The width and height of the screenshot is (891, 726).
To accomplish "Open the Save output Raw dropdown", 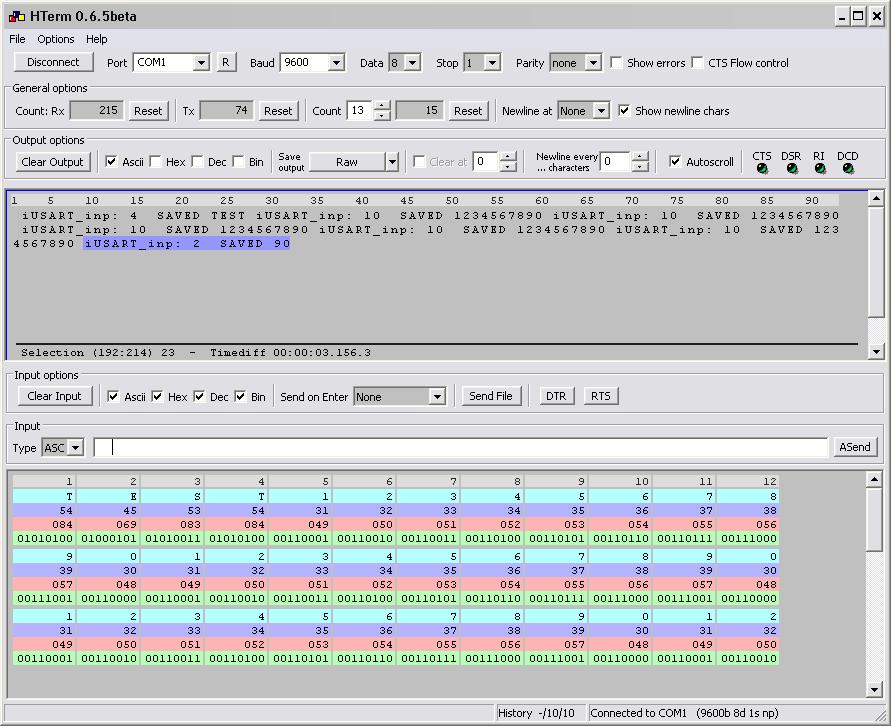I will (392, 162).
